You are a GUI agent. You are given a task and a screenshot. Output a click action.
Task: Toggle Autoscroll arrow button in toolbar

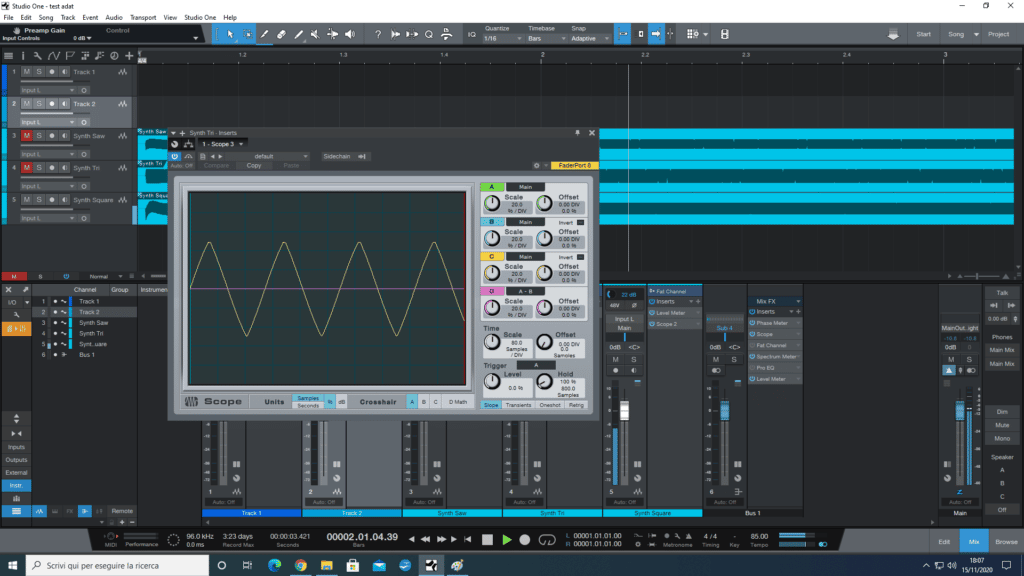[x=656, y=34]
